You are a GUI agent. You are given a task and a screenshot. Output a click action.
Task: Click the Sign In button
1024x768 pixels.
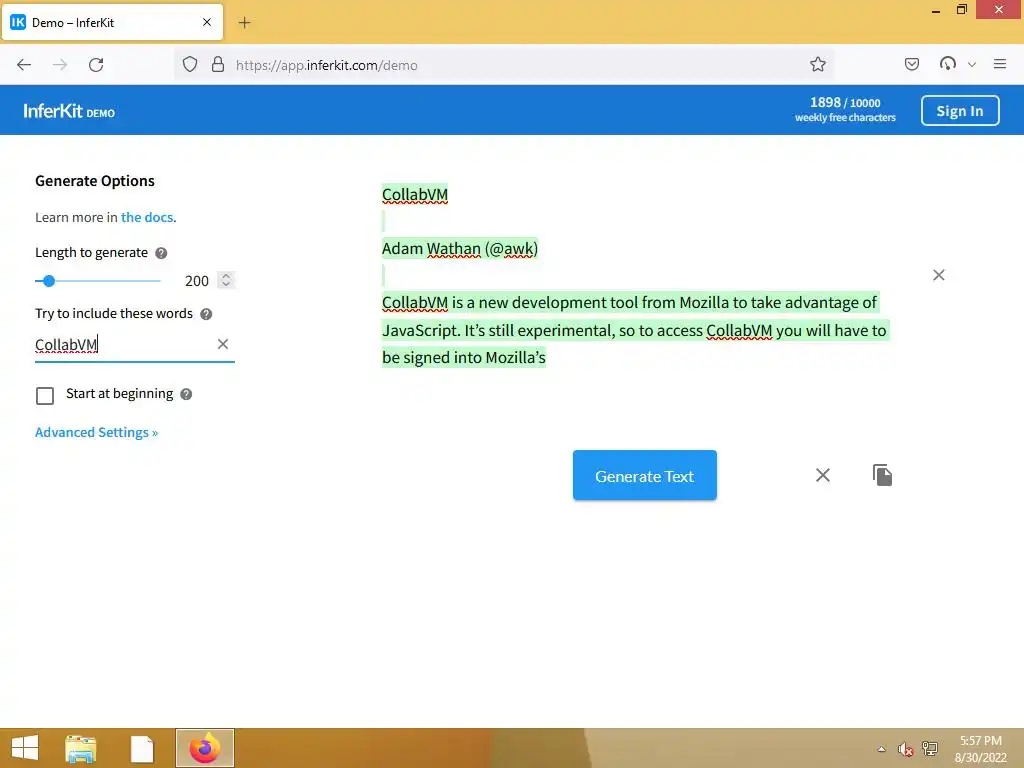[x=960, y=110]
